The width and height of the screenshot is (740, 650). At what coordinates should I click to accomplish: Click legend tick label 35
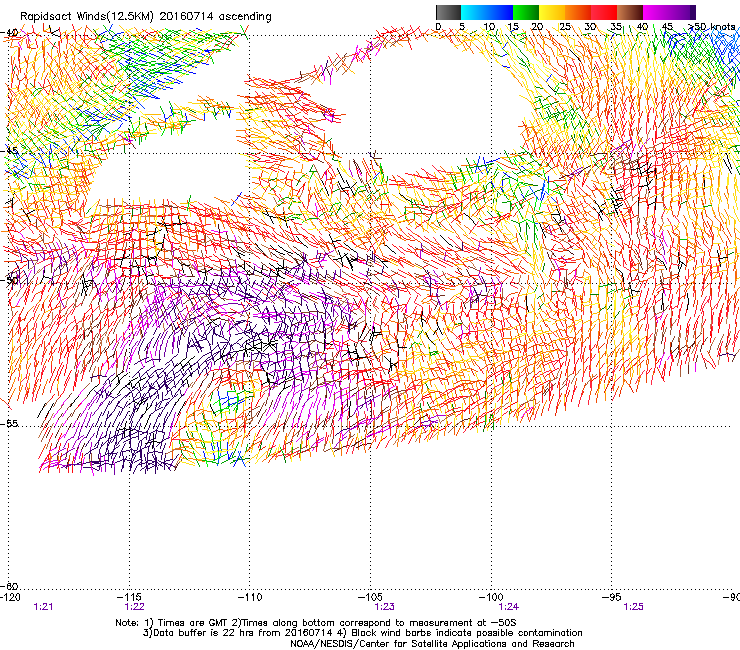[x=616, y=26]
